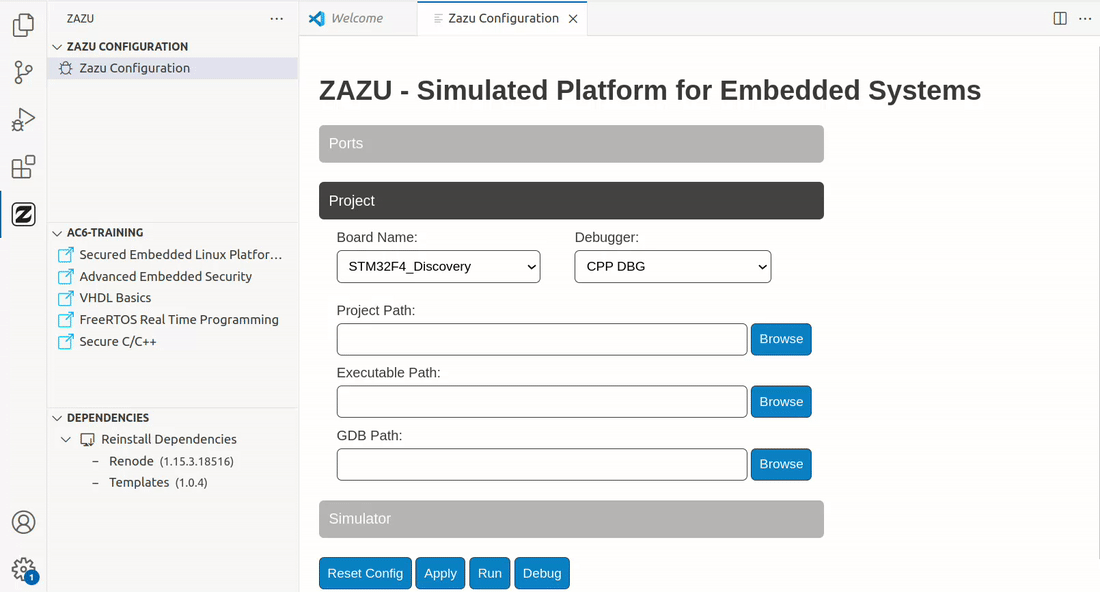Click link icon beside VHDL Basics
Screen dimensions: 1100x592
65,298
